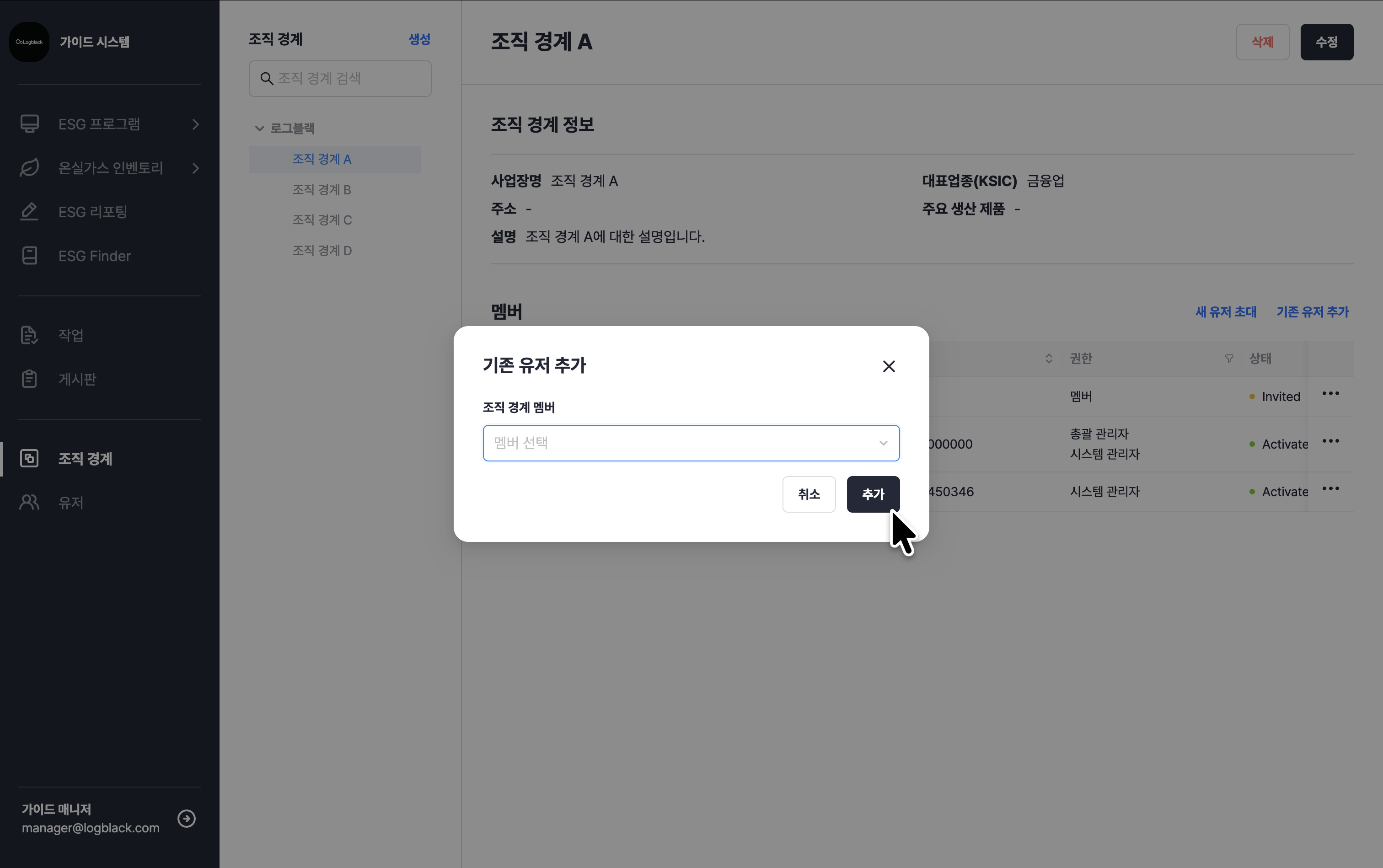1383x868 pixels.
Task: Close the 기존 유저 추가 dialog
Action: tap(888, 366)
